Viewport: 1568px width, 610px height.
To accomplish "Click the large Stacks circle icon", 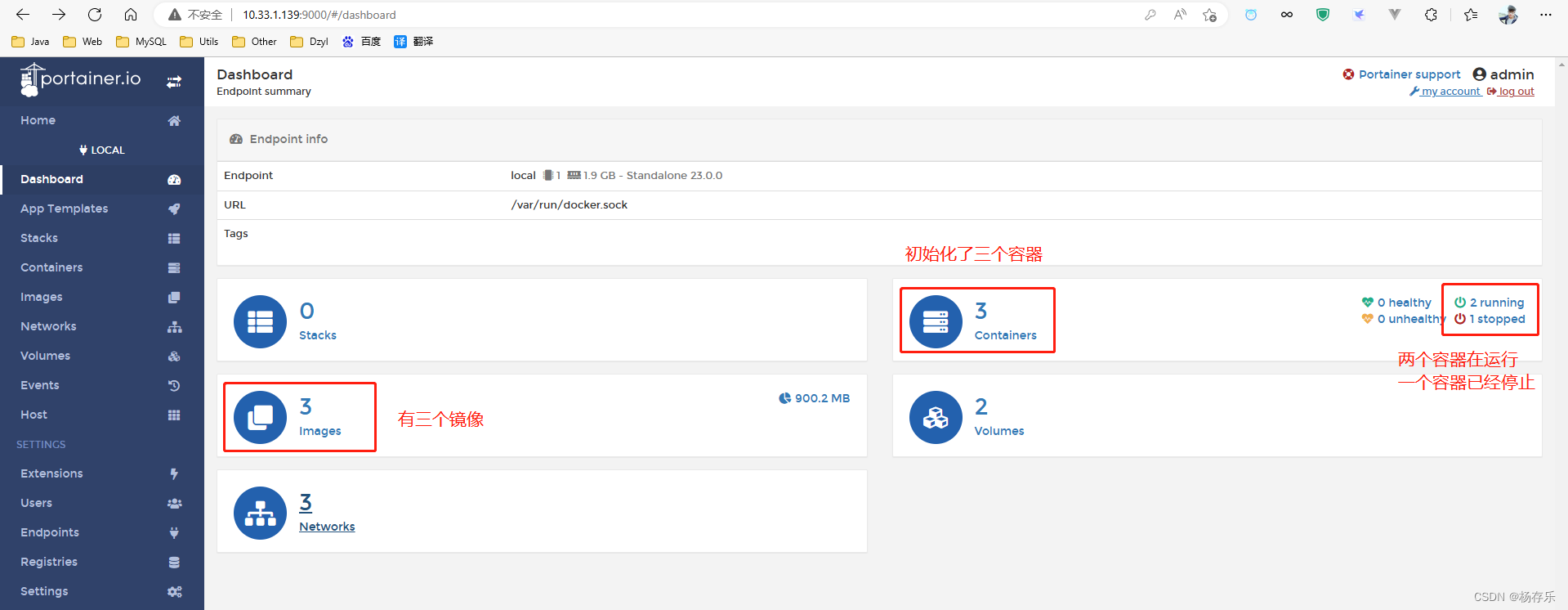I will [260, 321].
